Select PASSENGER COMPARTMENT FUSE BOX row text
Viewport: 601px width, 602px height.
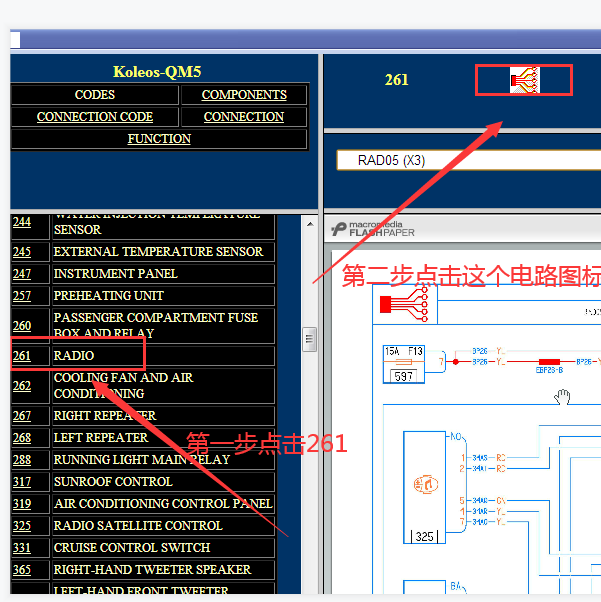coord(156,325)
